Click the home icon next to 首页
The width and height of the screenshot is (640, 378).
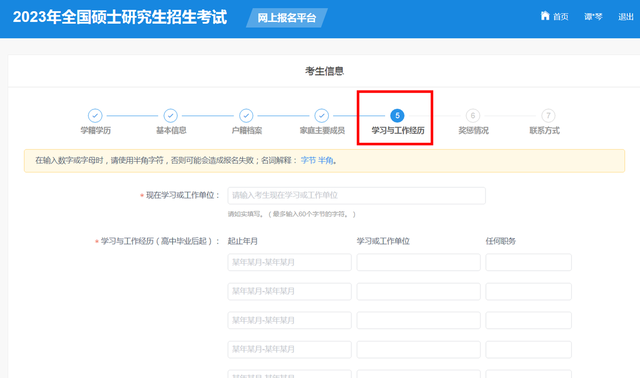click(x=545, y=16)
